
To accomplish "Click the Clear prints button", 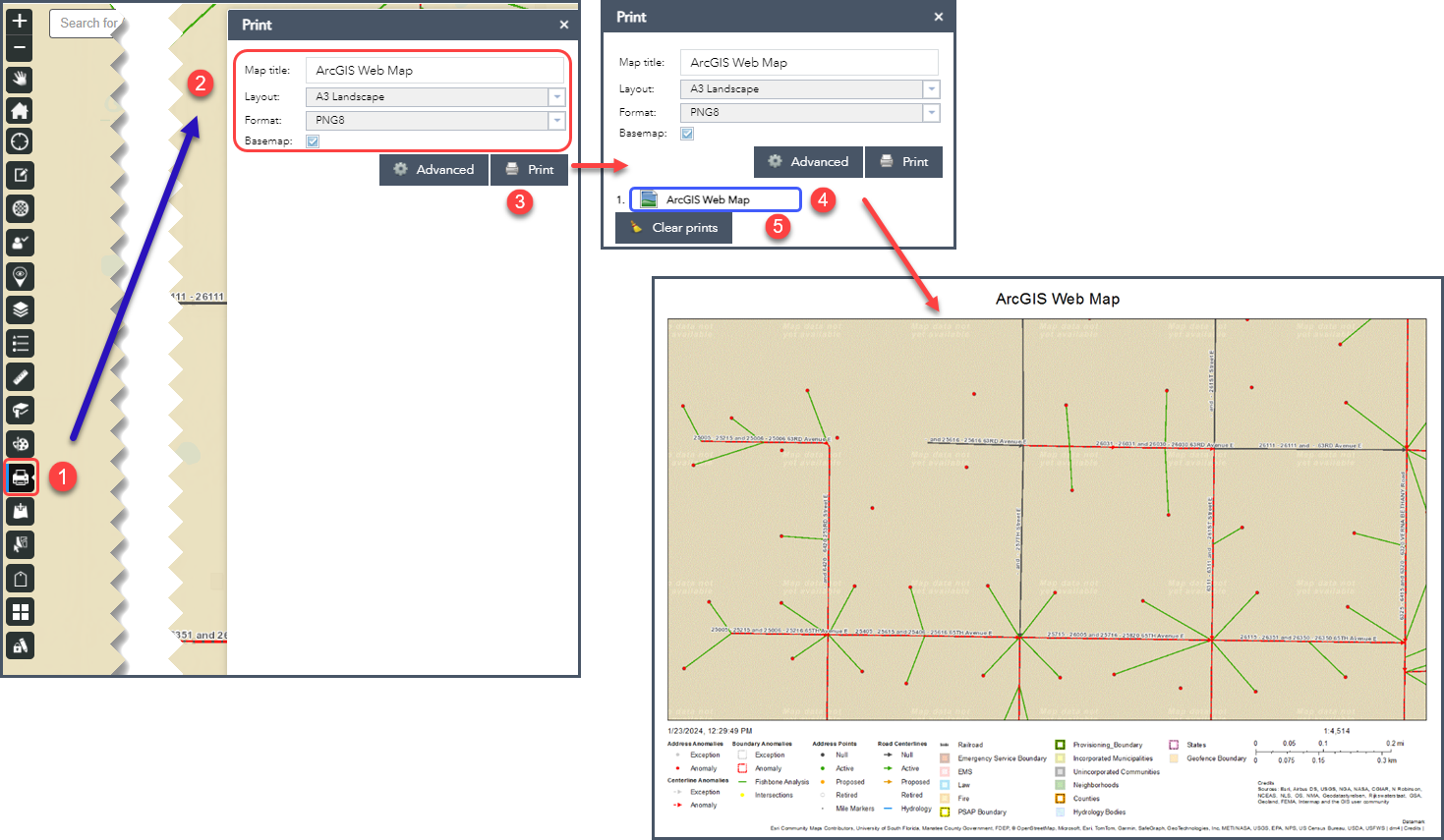I will point(674,228).
